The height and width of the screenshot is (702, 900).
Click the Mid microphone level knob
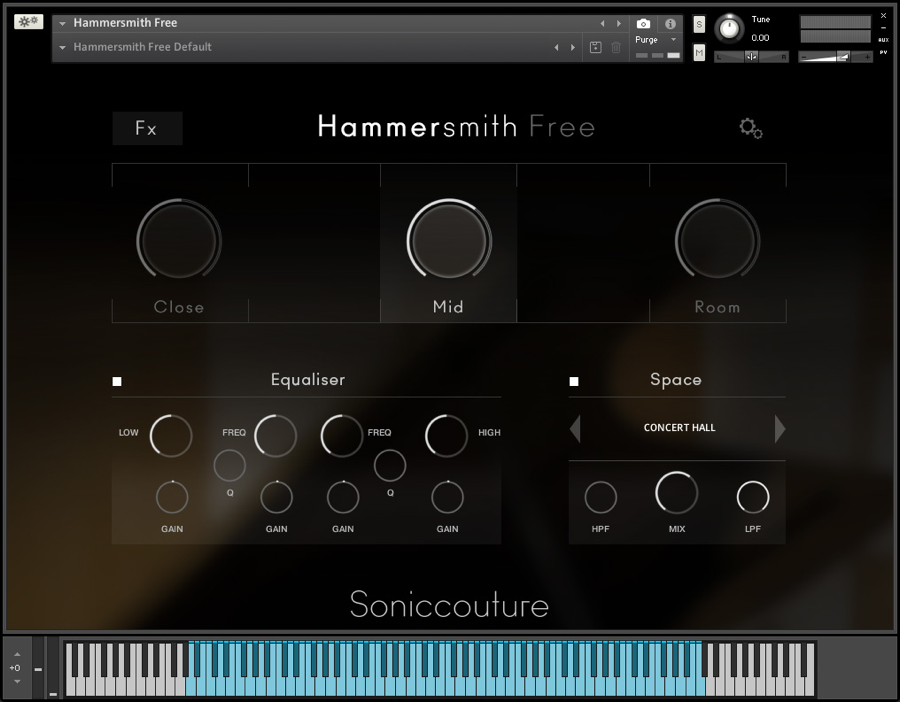449,241
